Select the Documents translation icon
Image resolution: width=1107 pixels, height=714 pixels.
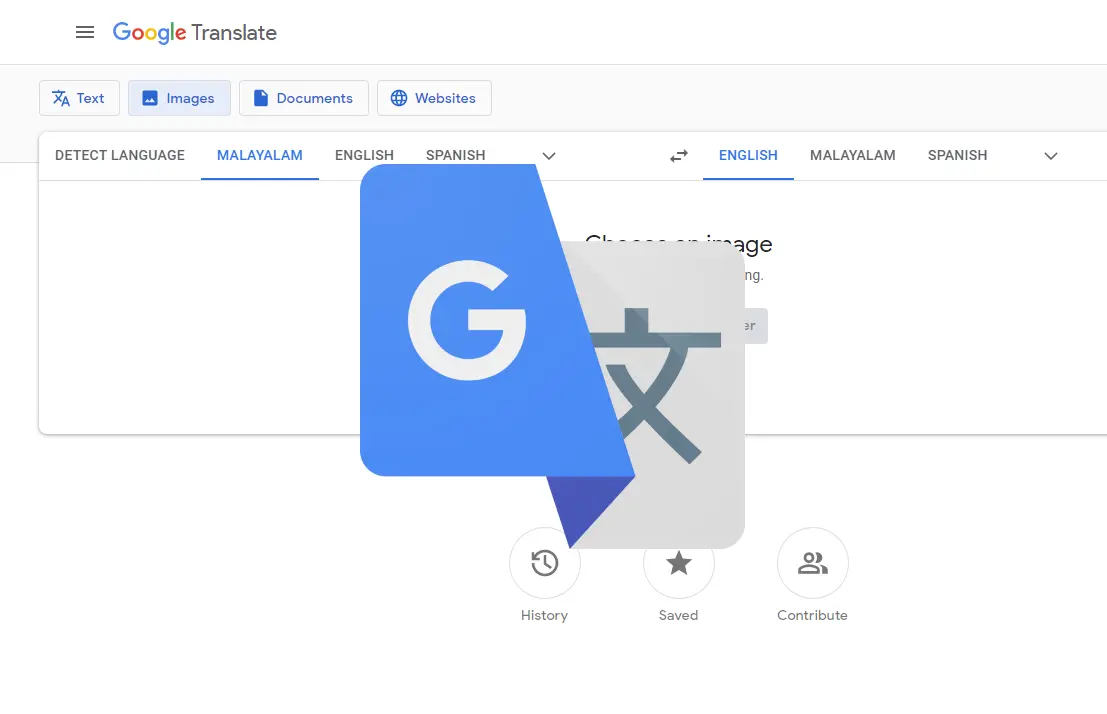(x=263, y=97)
